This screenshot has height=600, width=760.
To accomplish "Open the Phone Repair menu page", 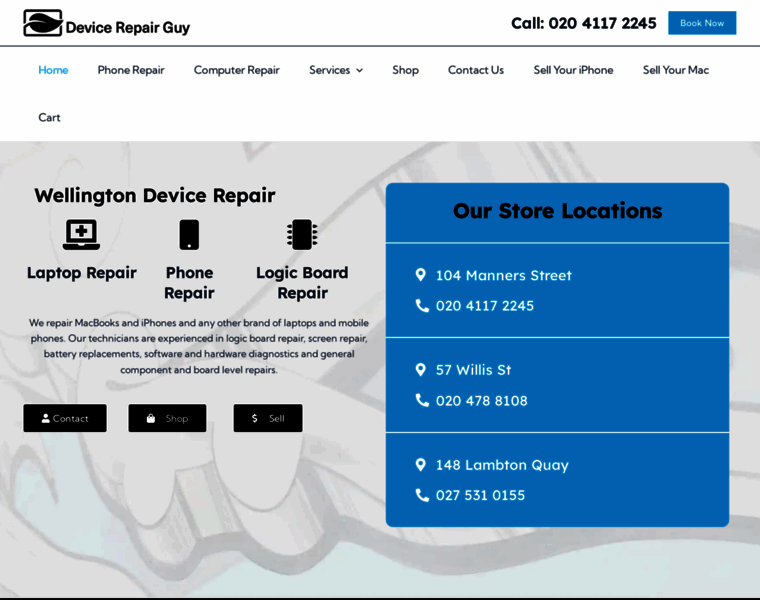I will click(x=131, y=70).
